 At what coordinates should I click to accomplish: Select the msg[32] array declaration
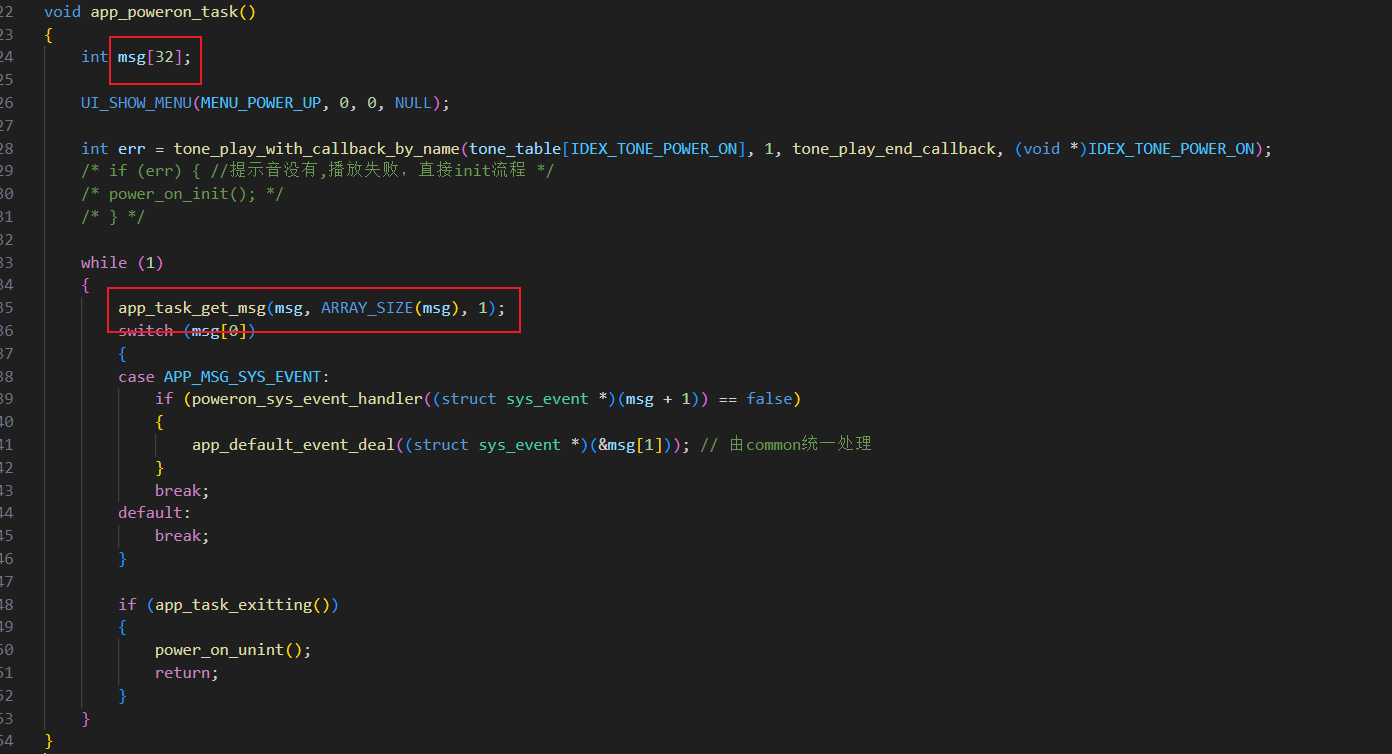[x=155, y=57]
